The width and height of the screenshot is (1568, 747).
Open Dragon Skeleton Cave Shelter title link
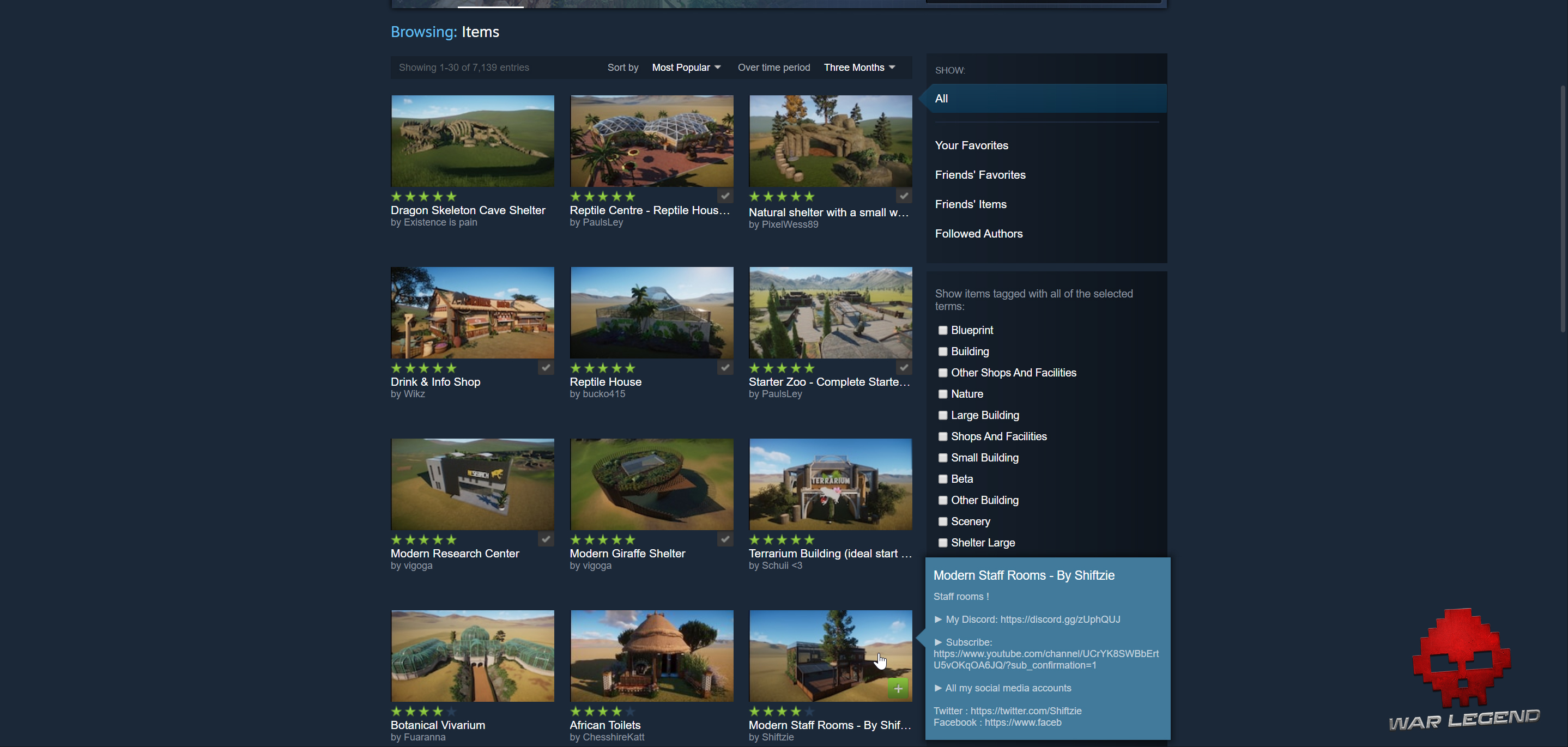click(468, 210)
